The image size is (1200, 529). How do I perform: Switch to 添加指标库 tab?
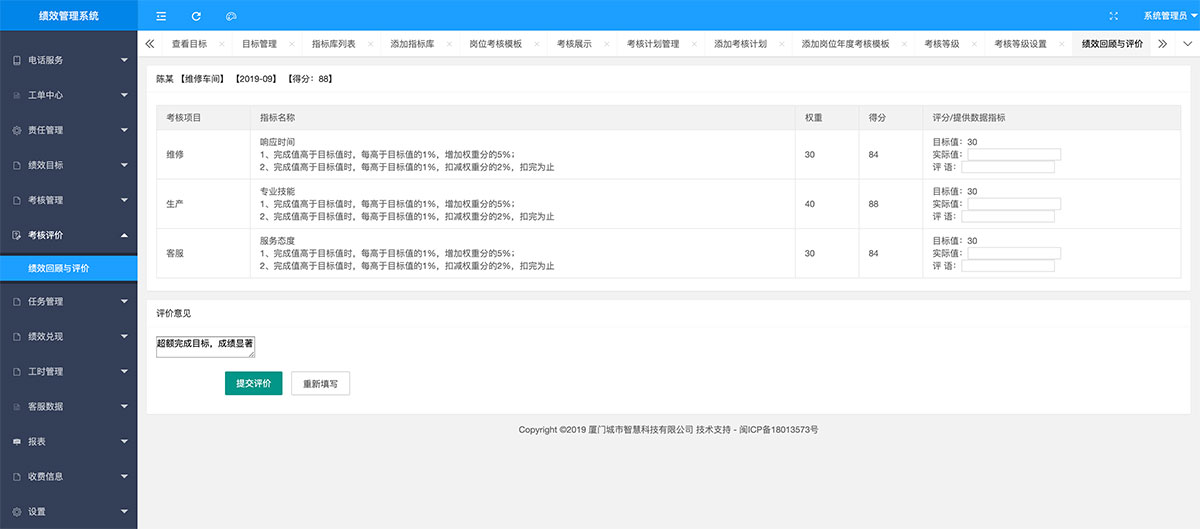point(412,44)
